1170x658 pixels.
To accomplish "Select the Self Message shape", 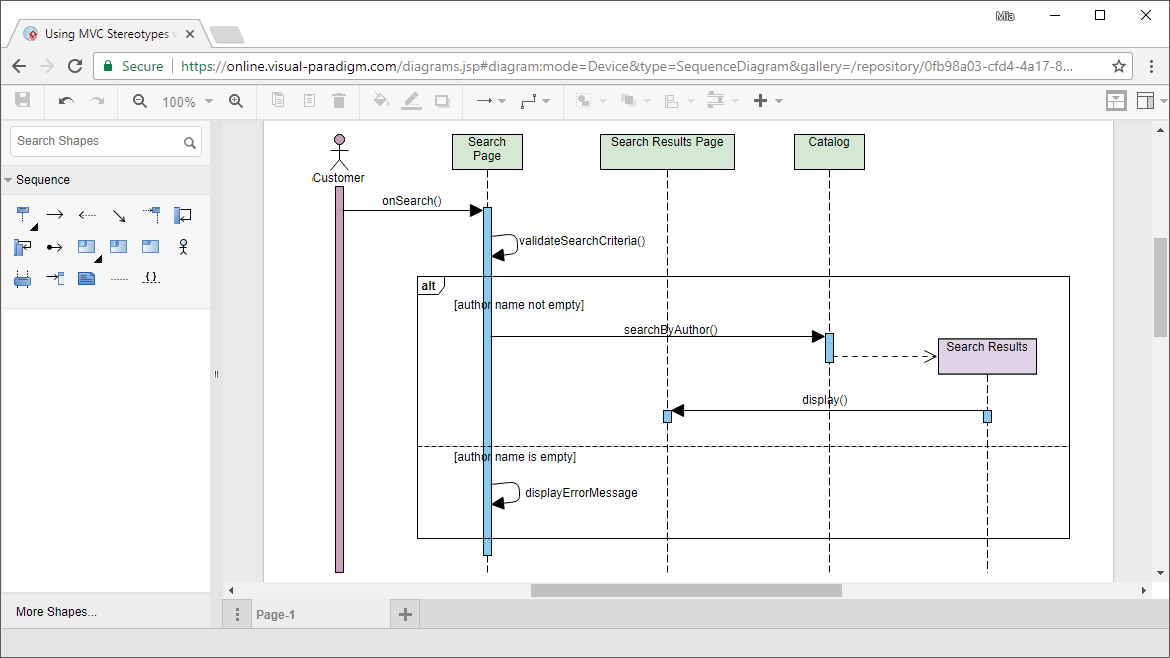I will [x=183, y=216].
